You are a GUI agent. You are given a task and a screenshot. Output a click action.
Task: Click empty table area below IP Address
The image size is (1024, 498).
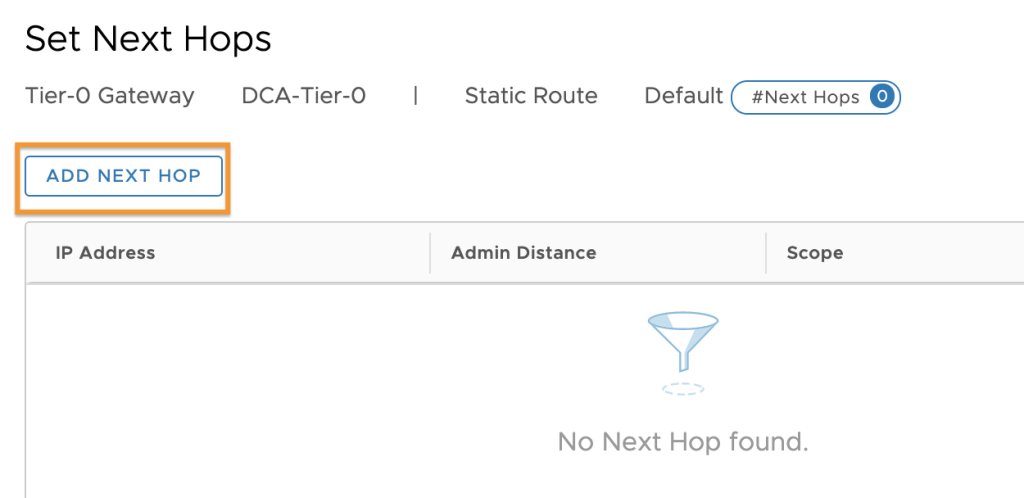coord(229,390)
